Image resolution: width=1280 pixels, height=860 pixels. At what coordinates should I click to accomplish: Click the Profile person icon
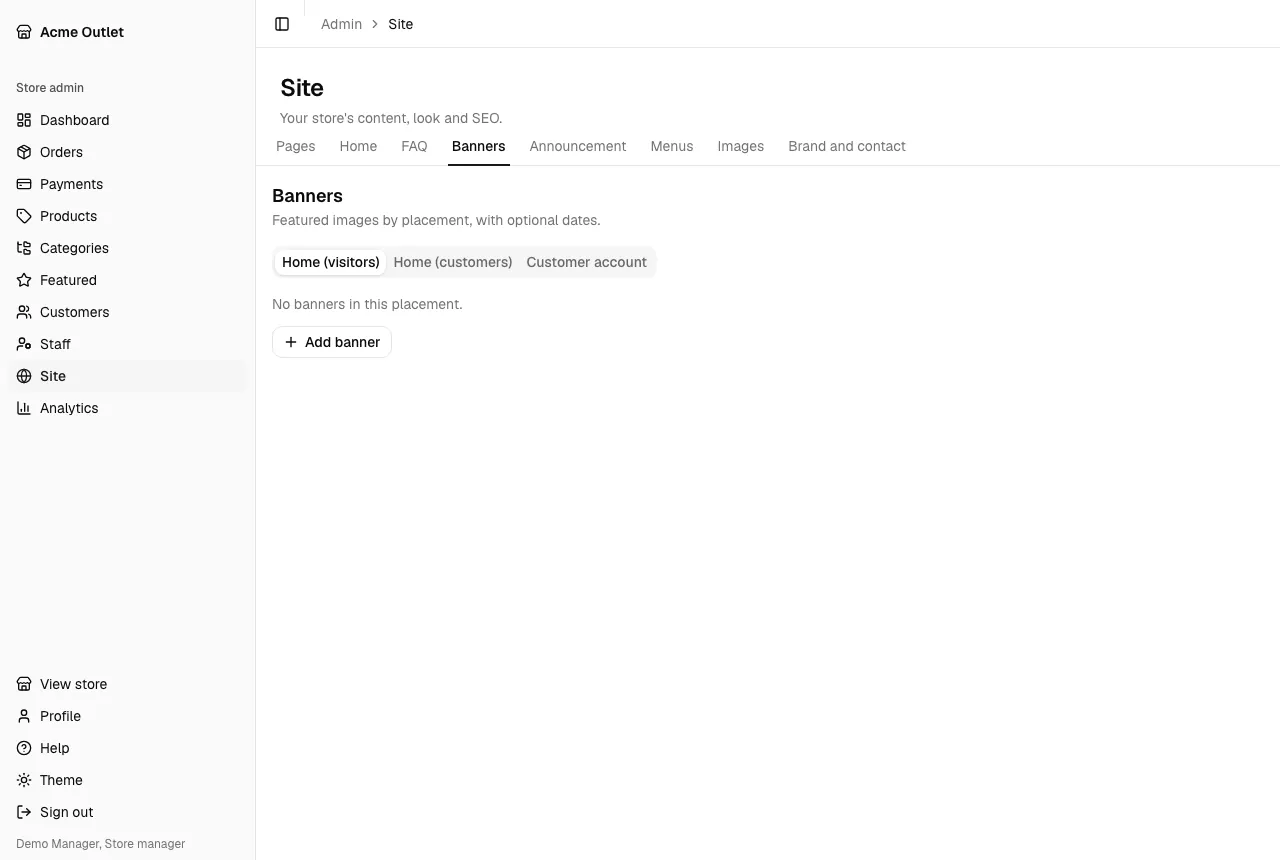pos(24,716)
